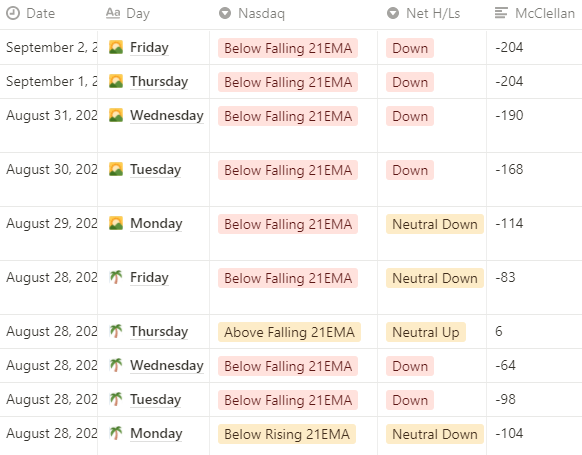Click the select icon beside Net H/Ls
This screenshot has height=455, width=582.
[393, 13]
